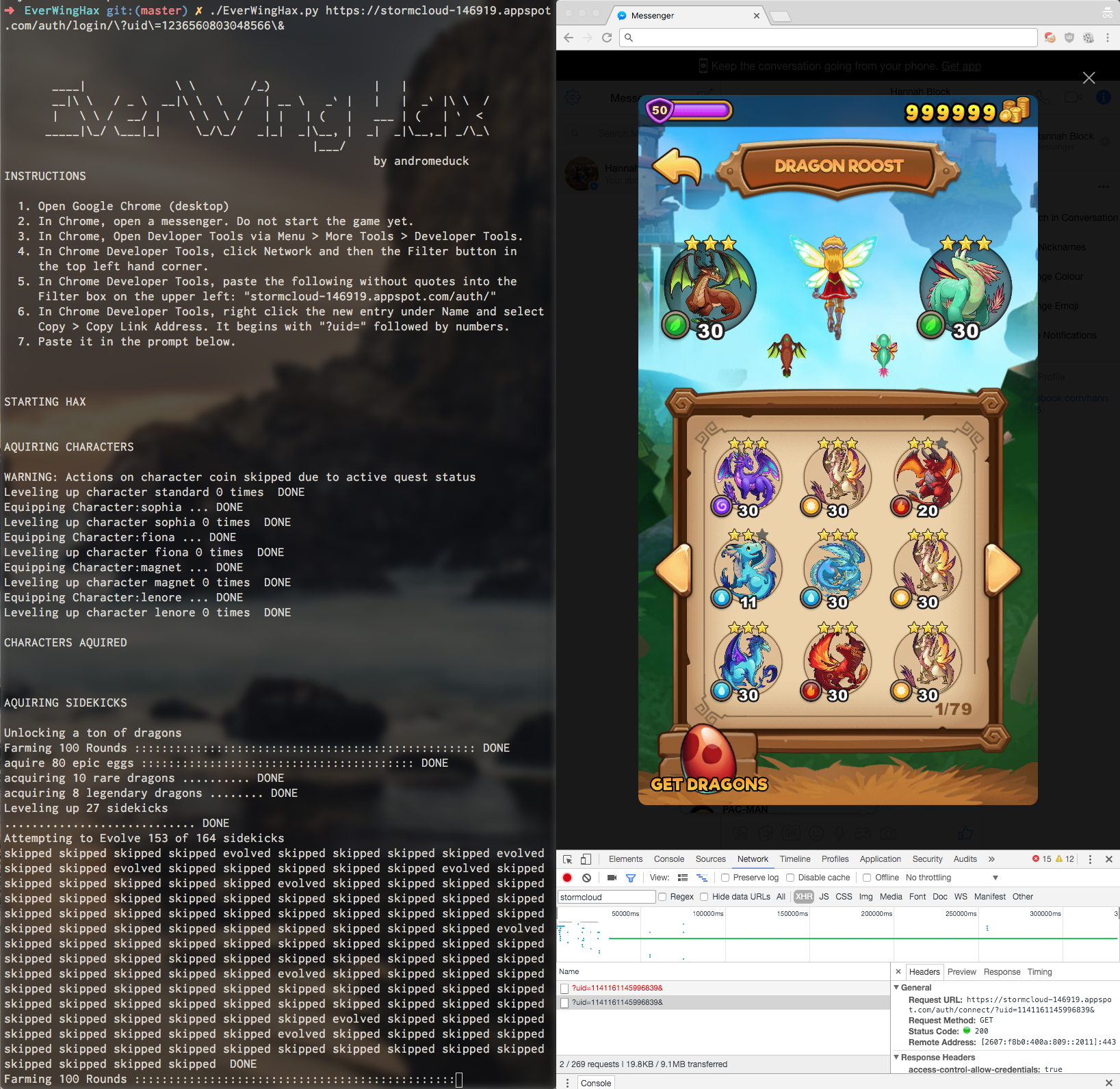Switch to large request rows view
Viewport: 1120px width, 1089px height.
pyautogui.click(x=682, y=878)
